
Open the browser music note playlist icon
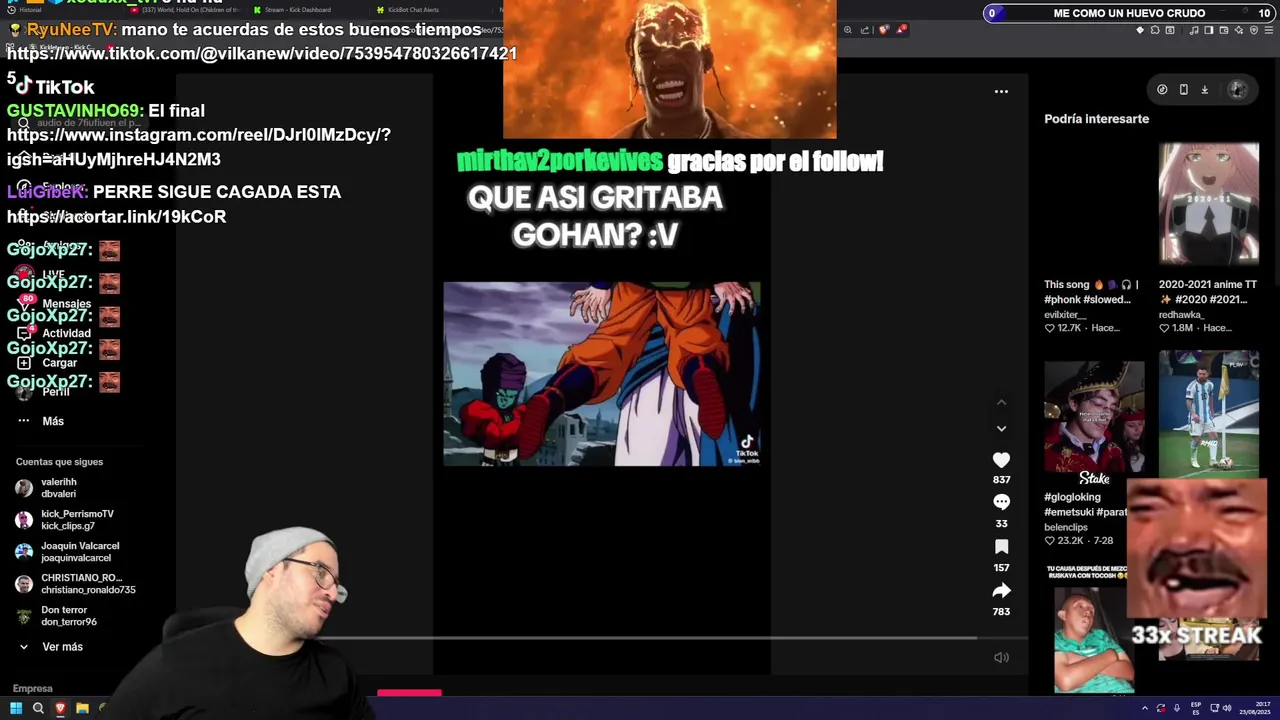coord(1194,30)
